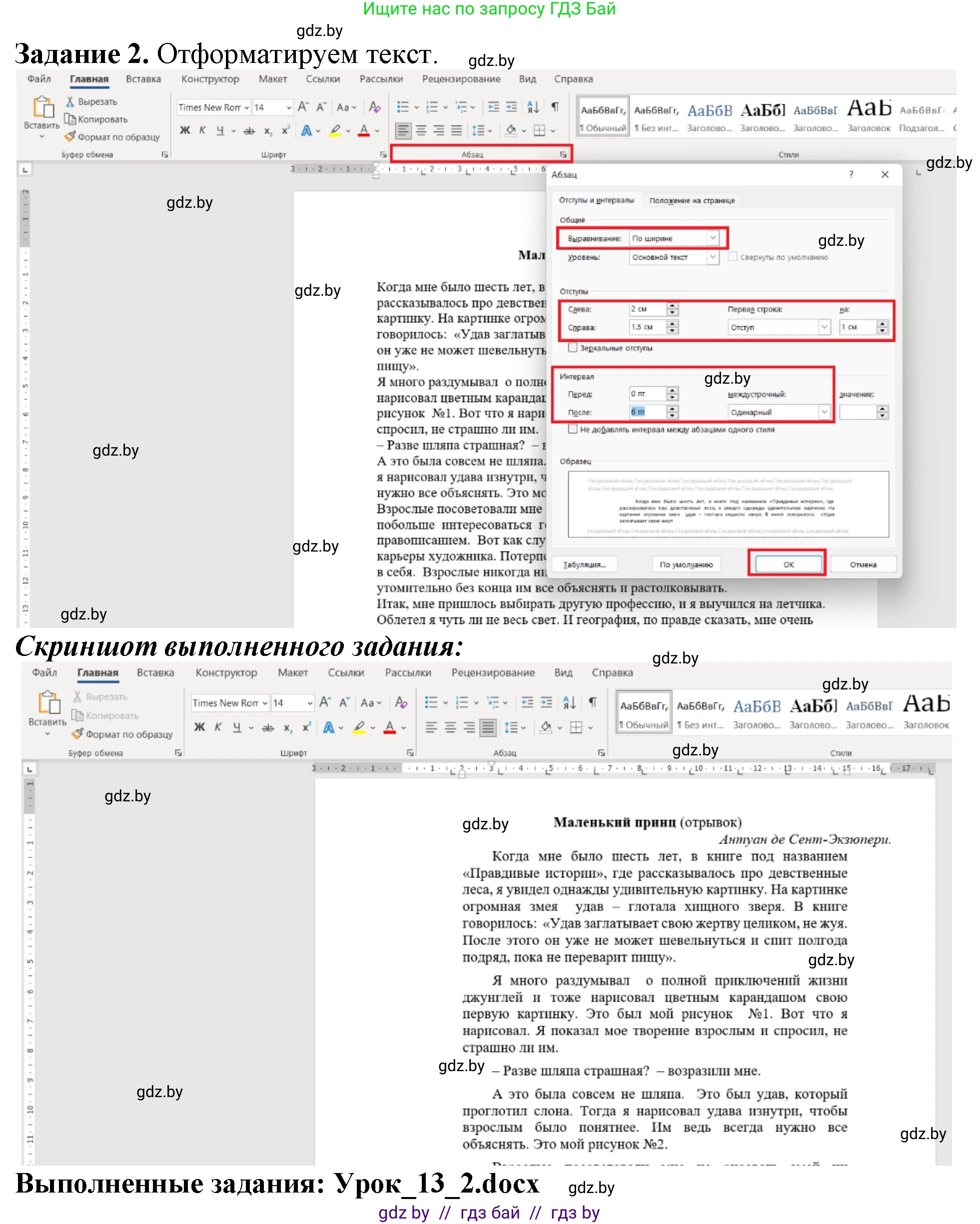The image size is (980, 1224).
Task: Expand the Первая строка dropdown
Action: pos(824,327)
